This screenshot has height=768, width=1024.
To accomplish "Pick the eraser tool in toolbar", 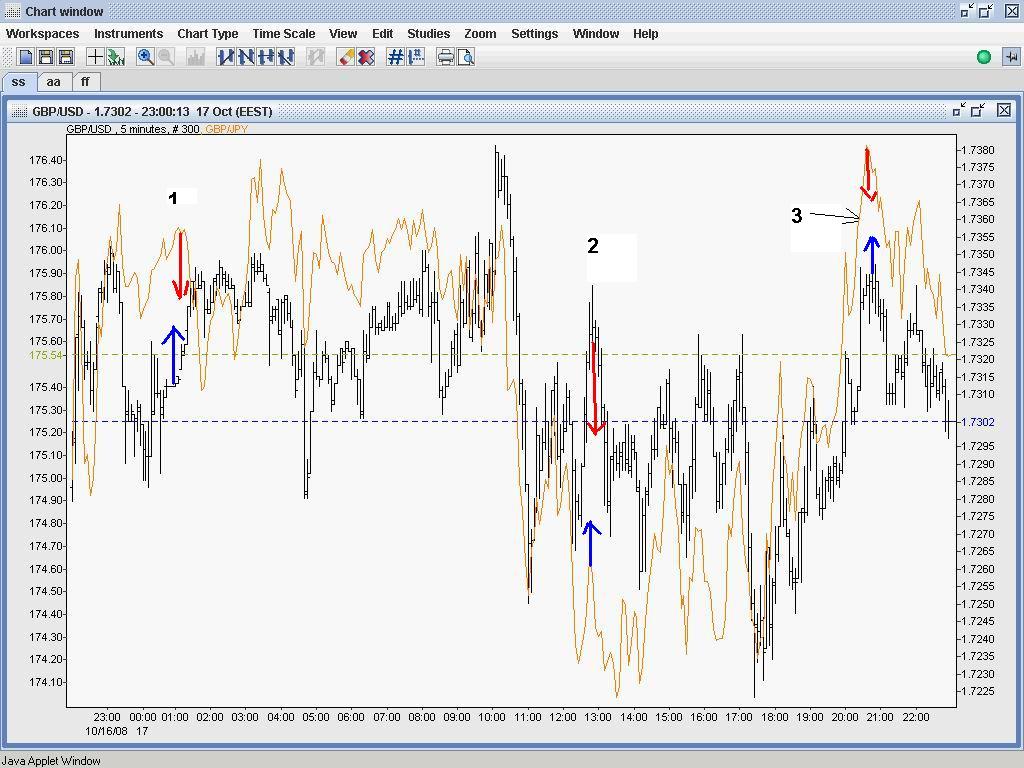I will pos(346,57).
